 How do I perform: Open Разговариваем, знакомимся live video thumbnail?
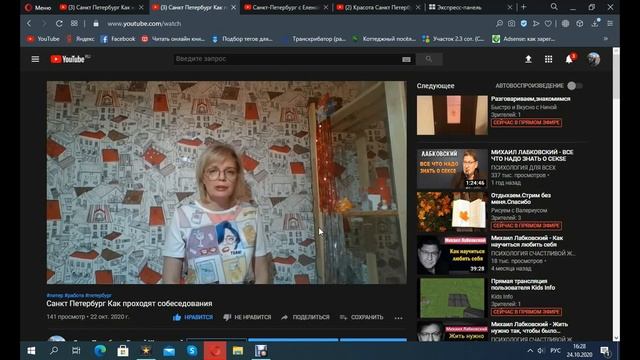pos(452,115)
